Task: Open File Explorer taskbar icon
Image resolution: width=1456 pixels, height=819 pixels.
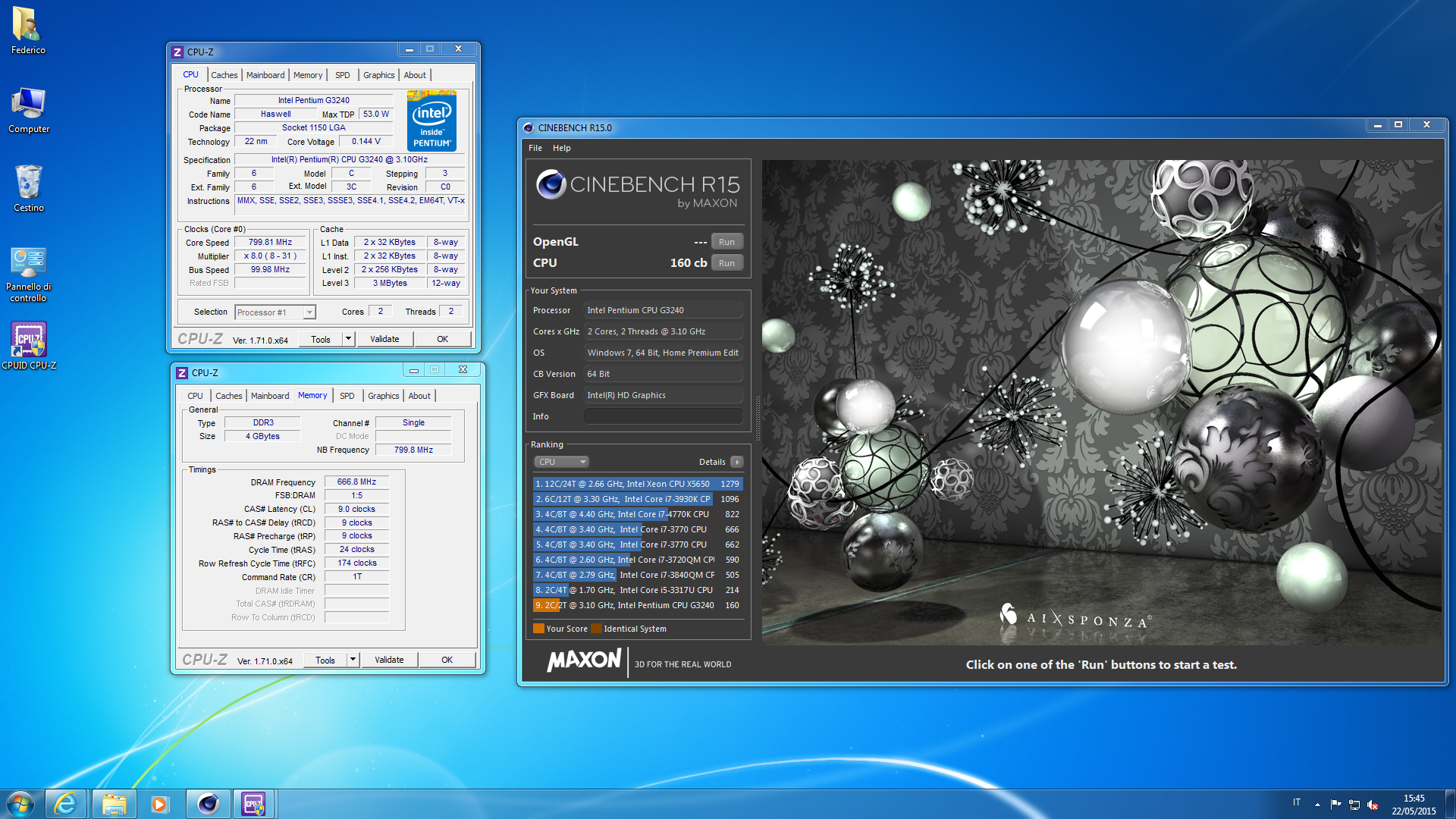Action: (114, 804)
